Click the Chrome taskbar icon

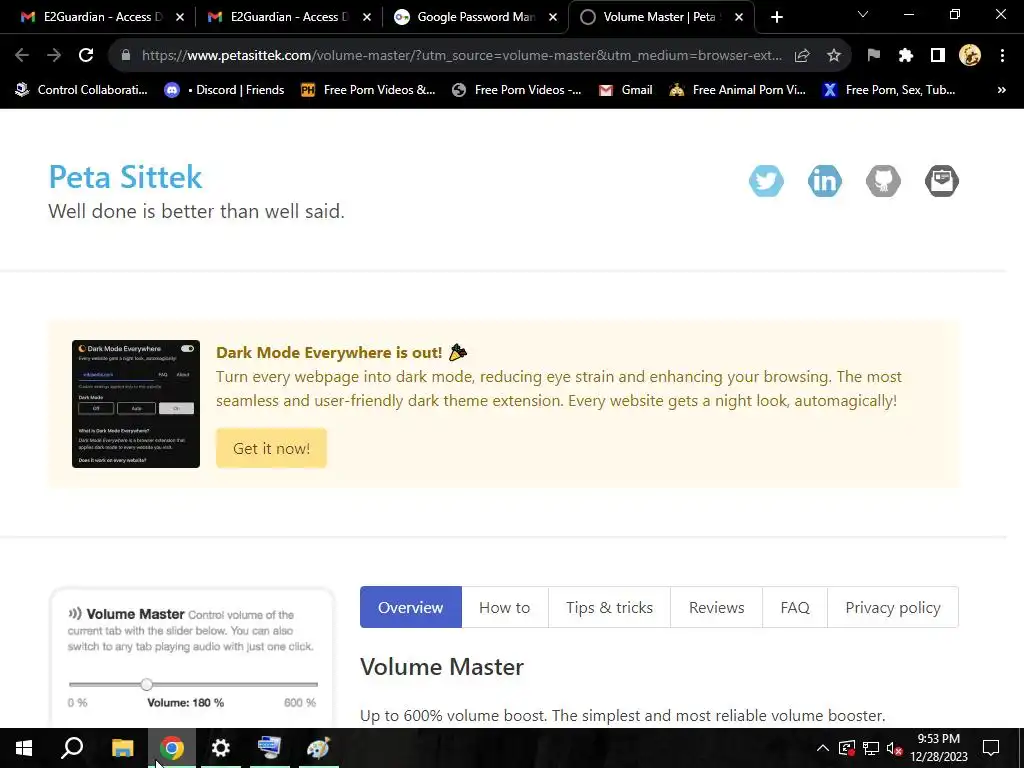click(x=172, y=748)
